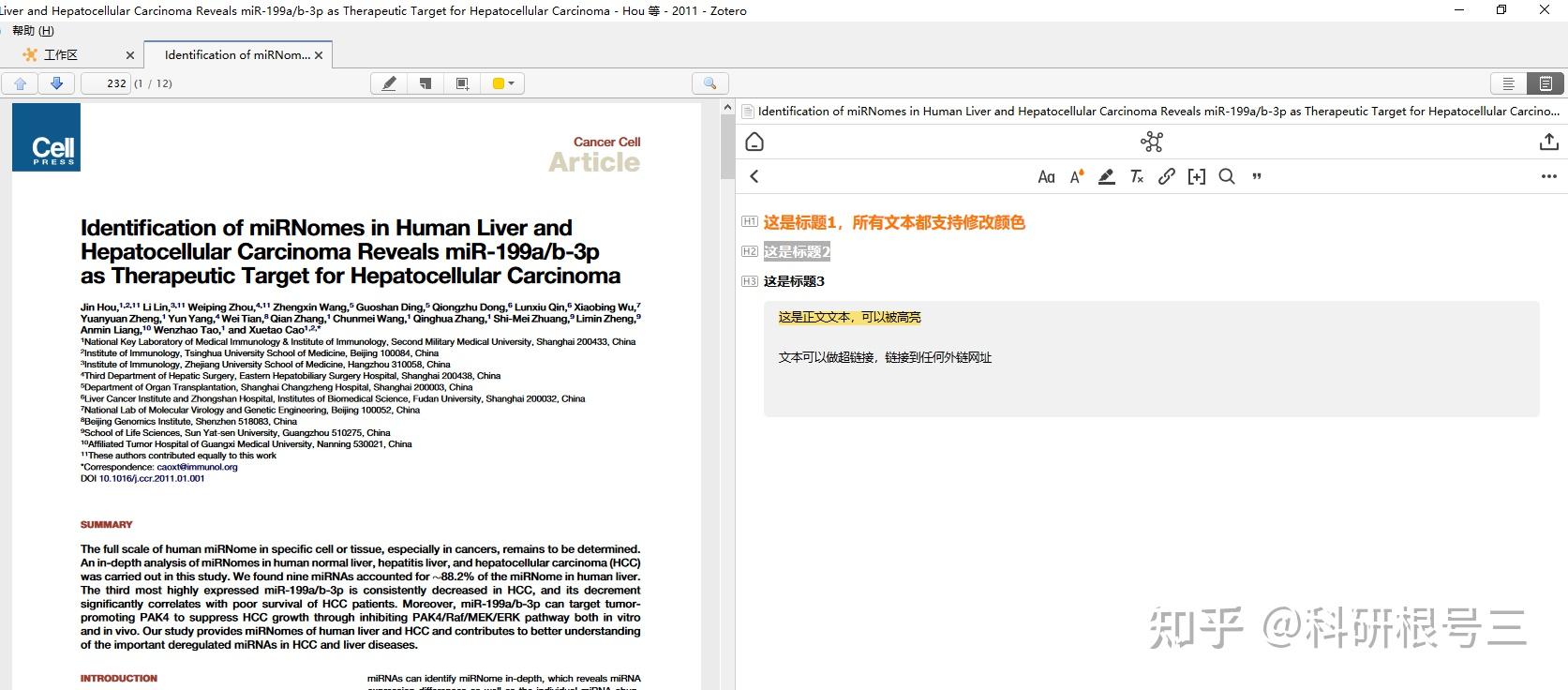Toggle the right-hand note sidebar button
The height and width of the screenshot is (690, 1568).
click(1545, 83)
